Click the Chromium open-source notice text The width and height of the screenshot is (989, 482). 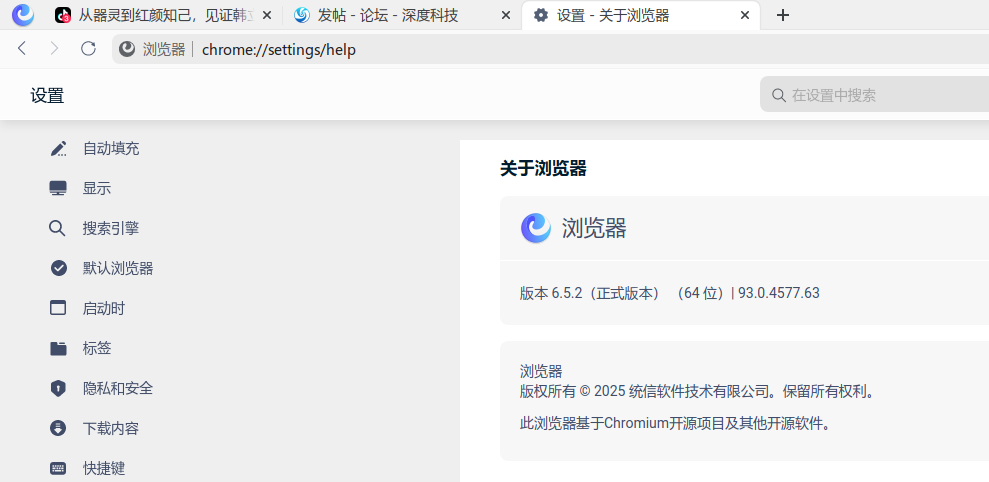tap(676, 423)
